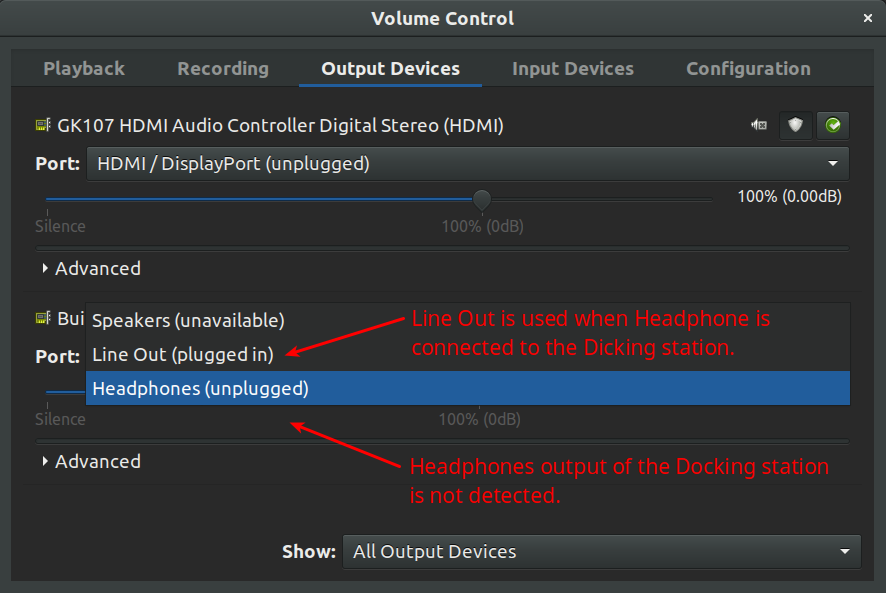Toggle the green set-as-fallback check button
Image resolution: width=887 pixels, height=593 pixels.
click(x=832, y=126)
